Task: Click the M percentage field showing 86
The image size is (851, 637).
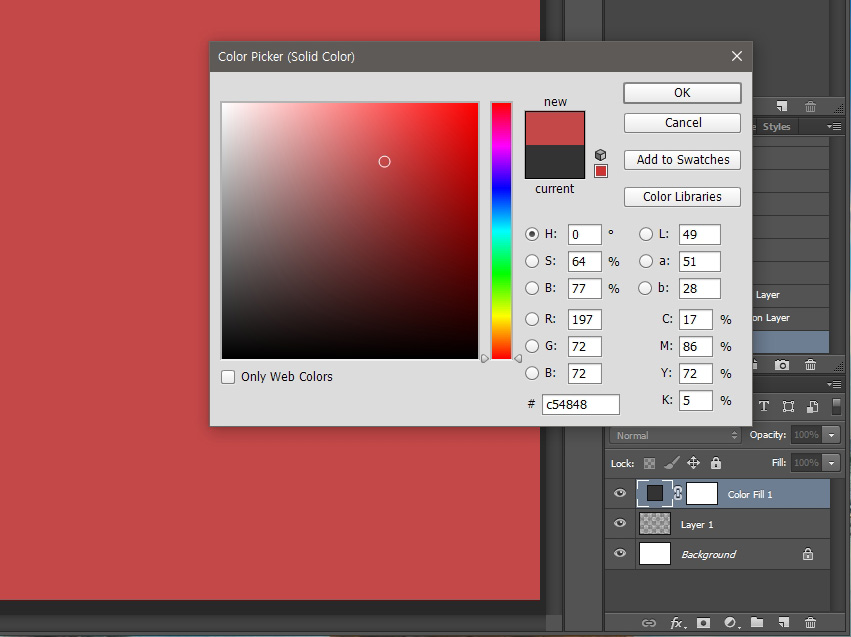Action: pyautogui.click(x=696, y=346)
